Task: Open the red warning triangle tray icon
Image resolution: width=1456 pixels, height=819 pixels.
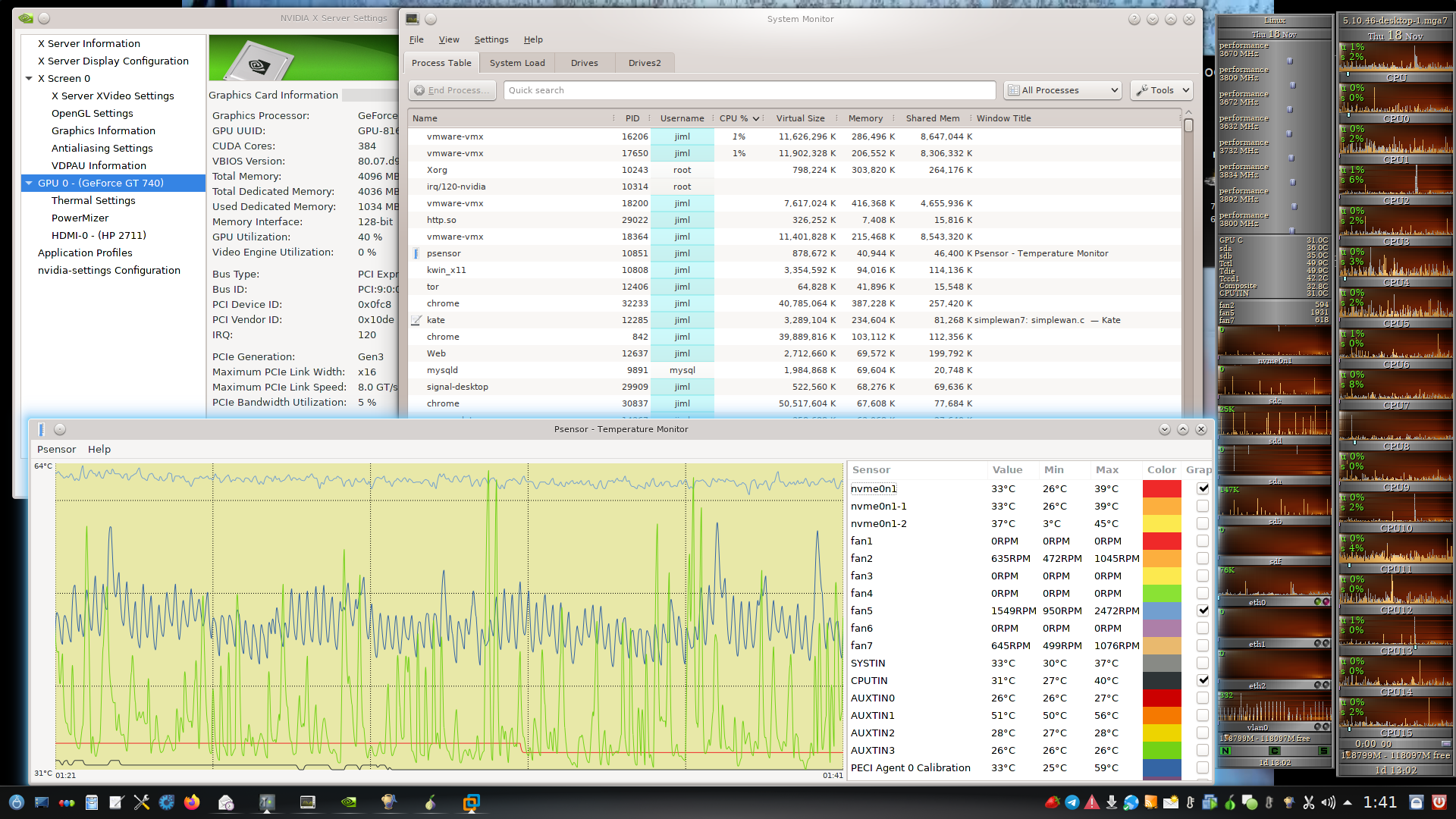Action: pos(1092,802)
